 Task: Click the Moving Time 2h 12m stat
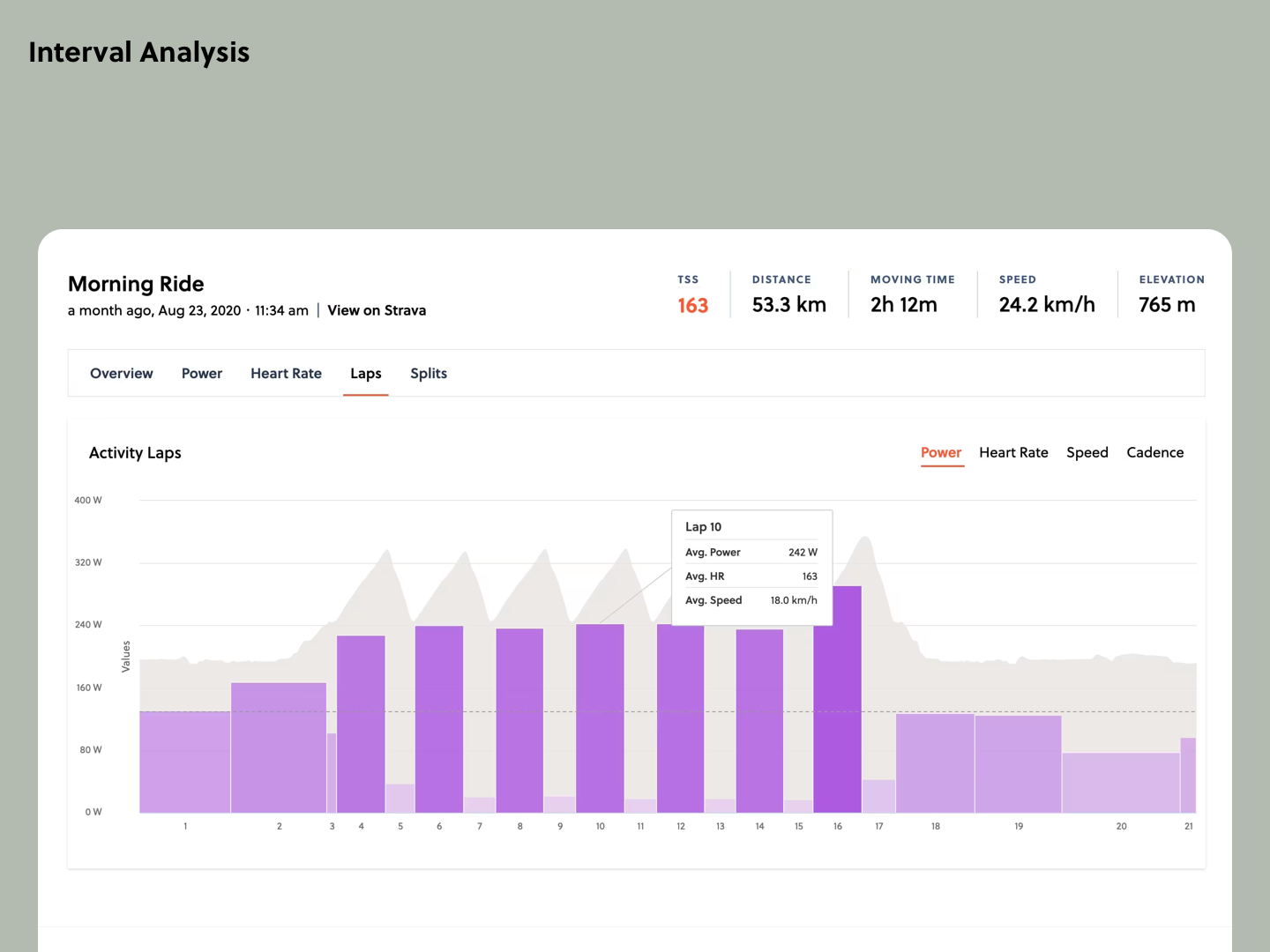point(903,304)
